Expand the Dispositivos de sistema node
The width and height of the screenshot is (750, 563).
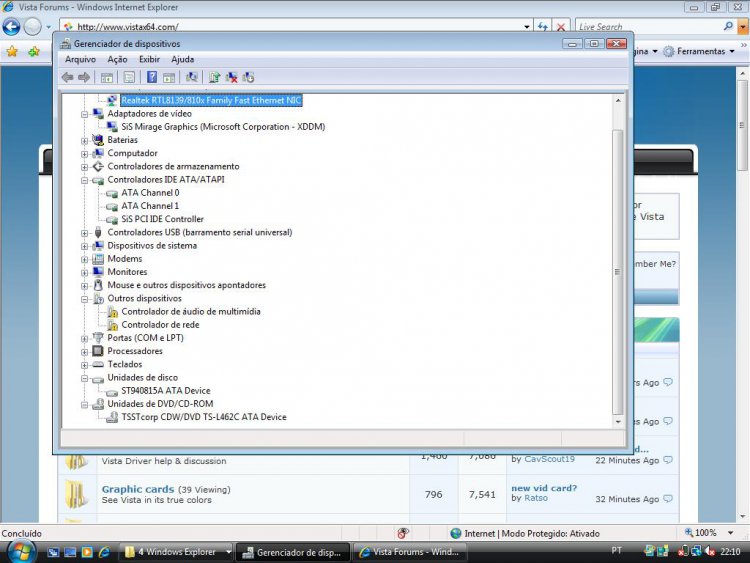point(85,246)
